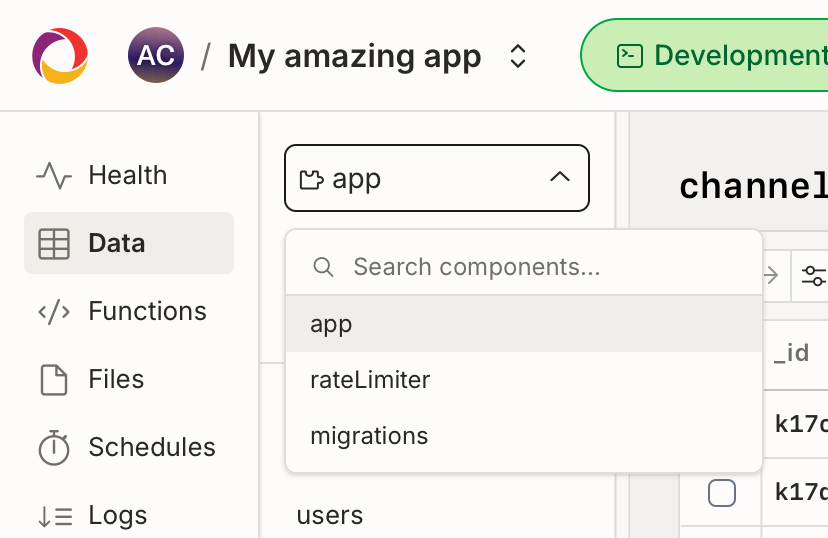This screenshot has width=828, height=538.
Task: Click the Files document icon
Action: click(54, 380)
